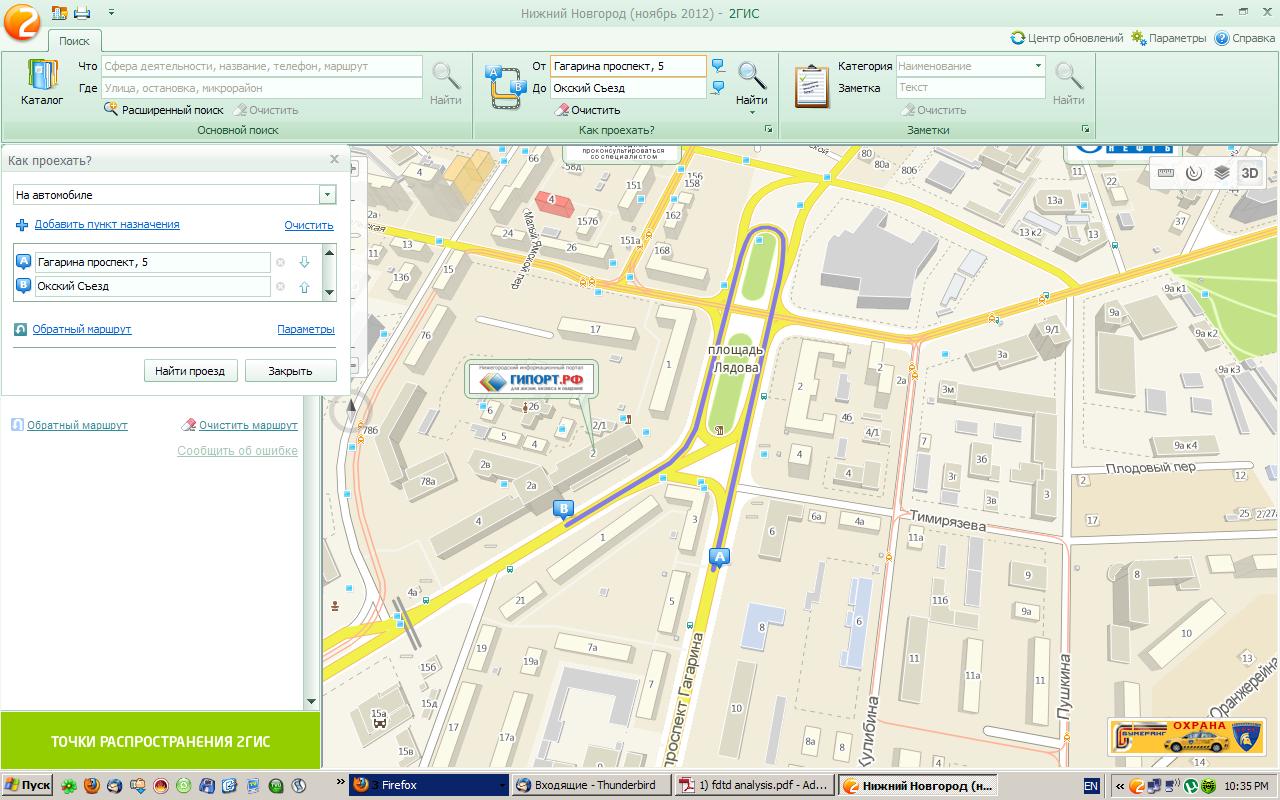The image size is (1280, 800).
Task: Click ТОЧКИ РАСПРОСТРАНЕНИЯ 2ГИС green banner
Action: (160, 741)
